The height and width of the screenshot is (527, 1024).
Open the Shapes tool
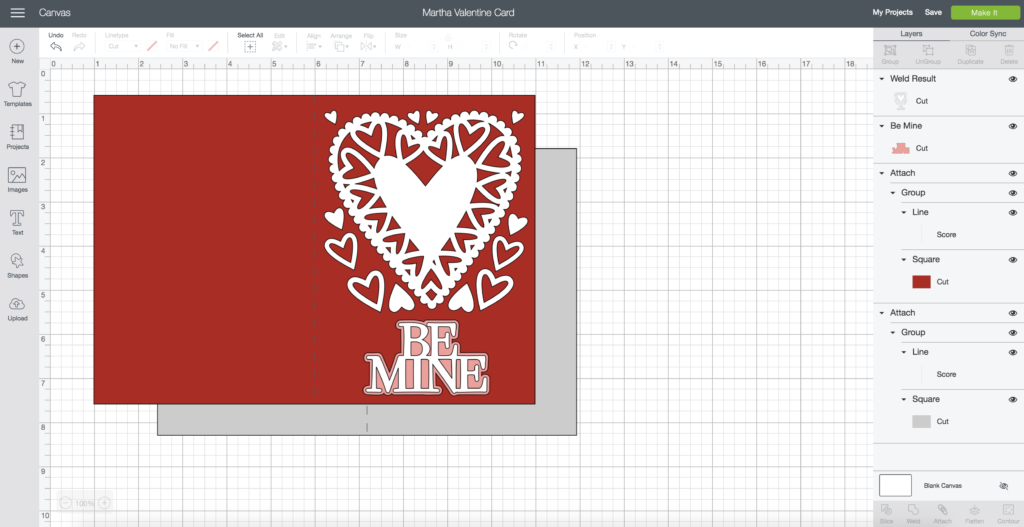18,266
